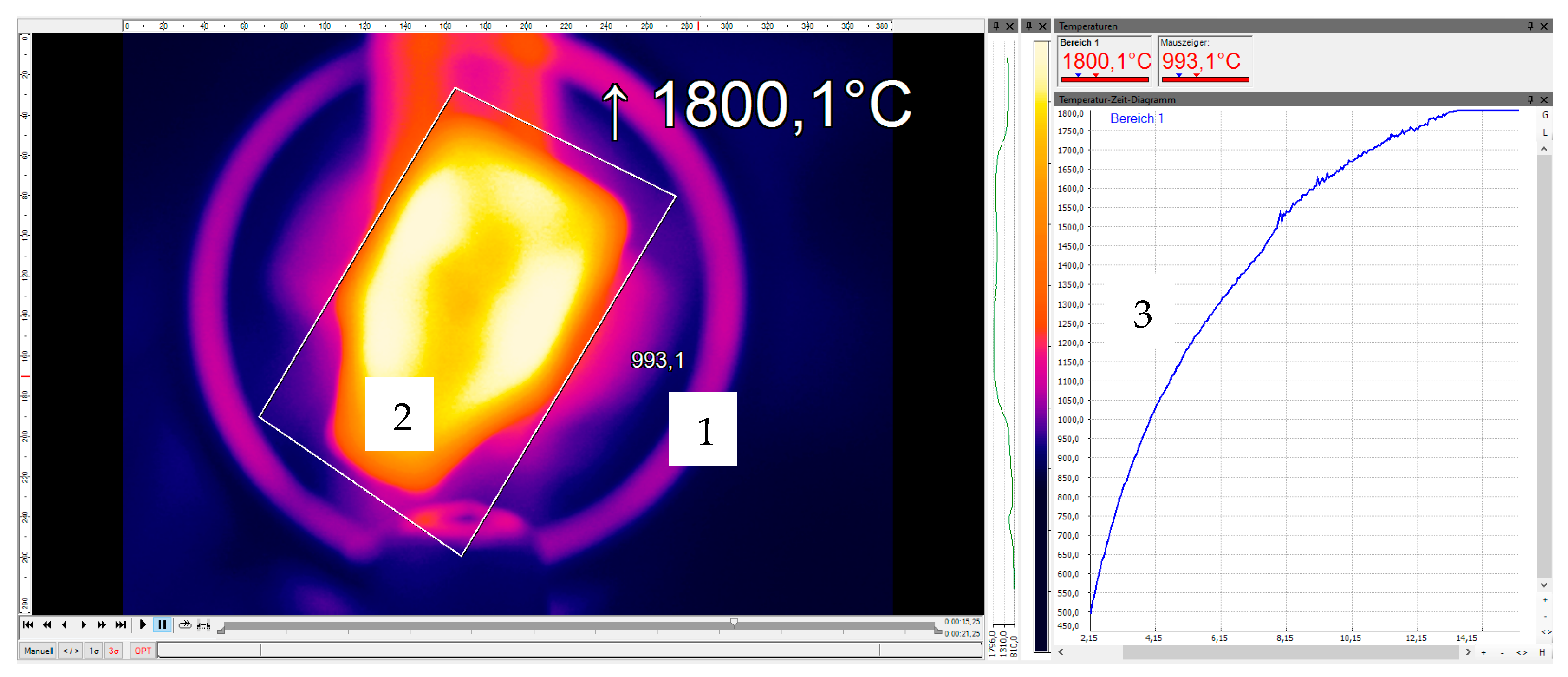
Task: Toggle loop playback icon
Action: [x=184, y=624]
